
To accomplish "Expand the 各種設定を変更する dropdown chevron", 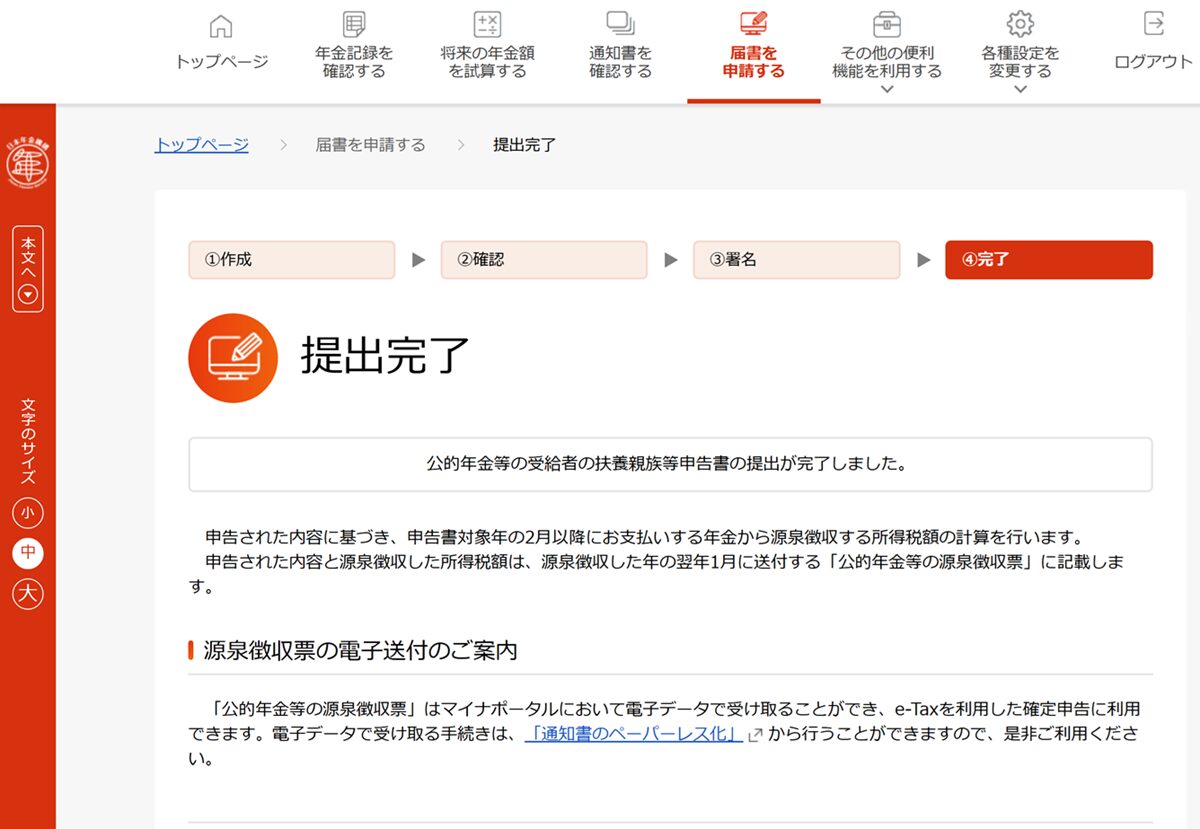I will click(x=1020, y=89).
